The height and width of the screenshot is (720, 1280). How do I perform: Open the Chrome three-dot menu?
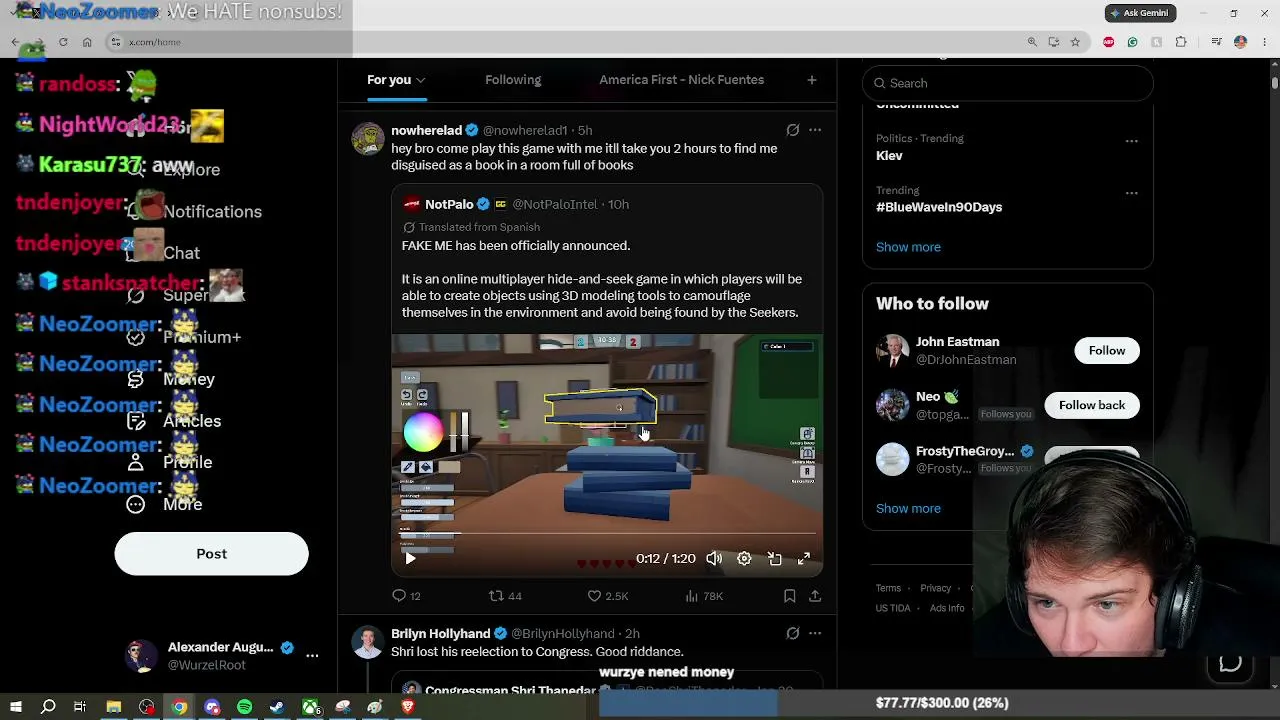1264,42
